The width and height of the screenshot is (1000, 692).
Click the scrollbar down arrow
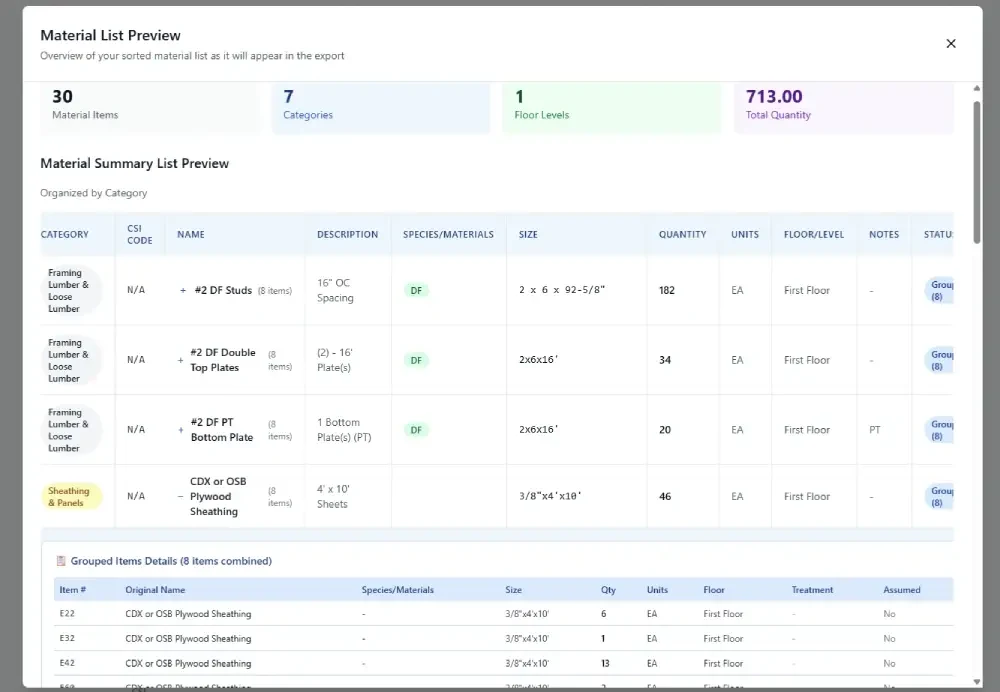pos(976,682)
